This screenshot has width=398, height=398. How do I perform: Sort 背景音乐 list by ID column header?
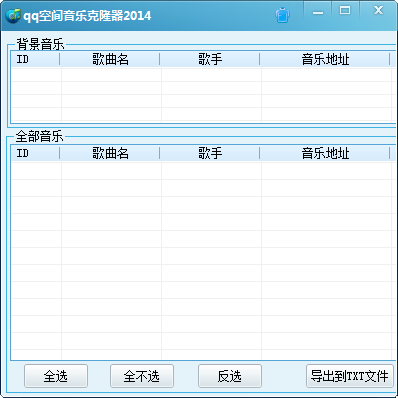pos(35,59)
